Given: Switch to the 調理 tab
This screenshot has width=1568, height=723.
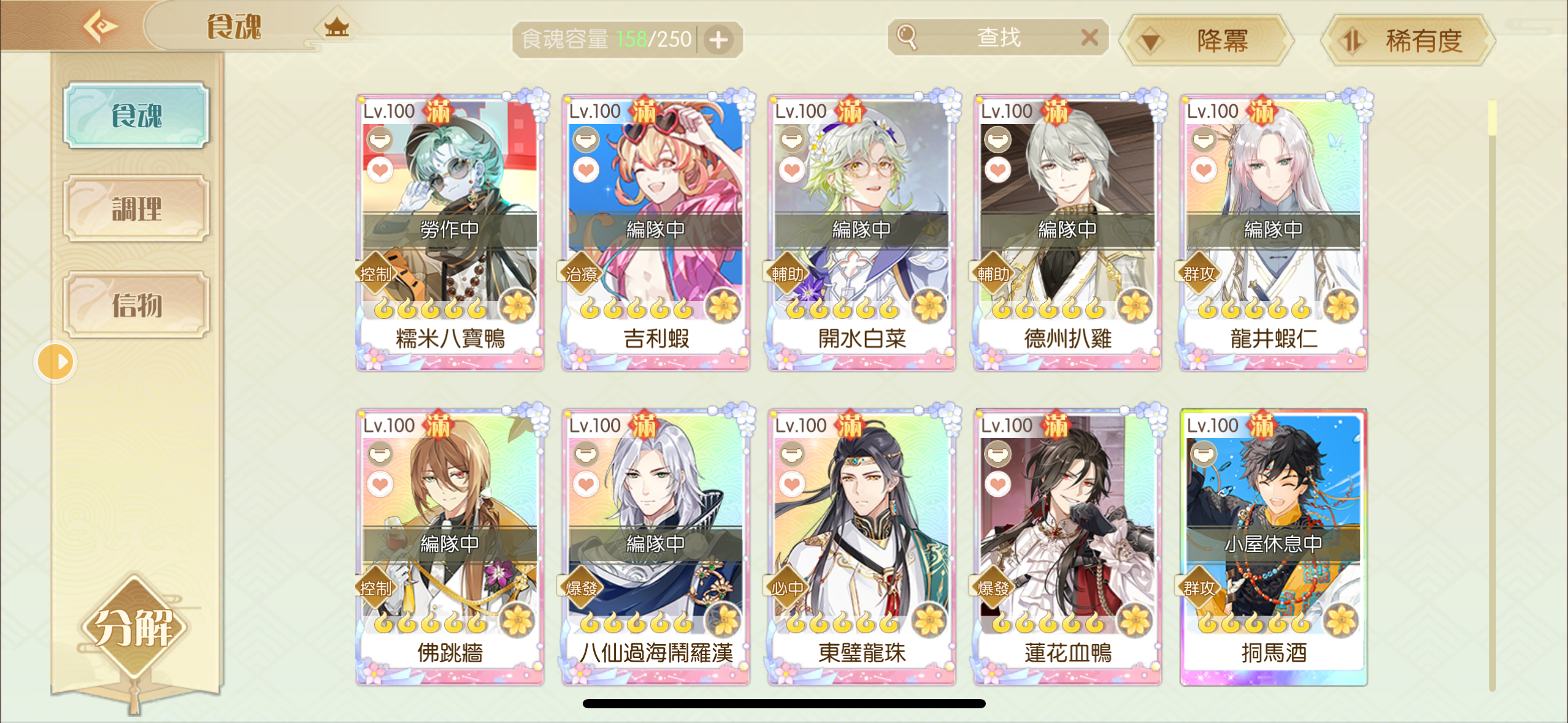Looking at the screenshot, I should 136,208.
